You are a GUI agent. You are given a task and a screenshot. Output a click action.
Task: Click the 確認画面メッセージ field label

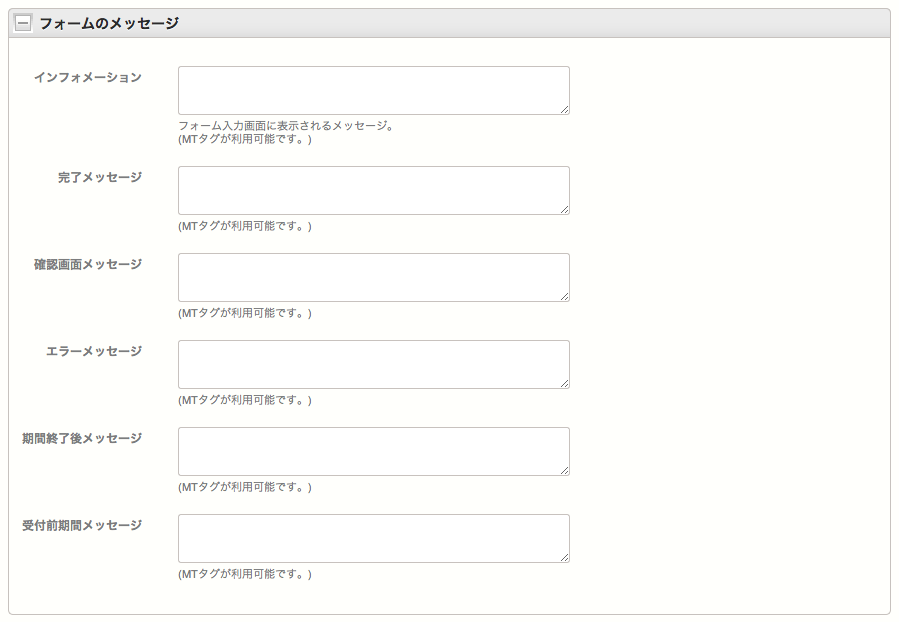88,264
